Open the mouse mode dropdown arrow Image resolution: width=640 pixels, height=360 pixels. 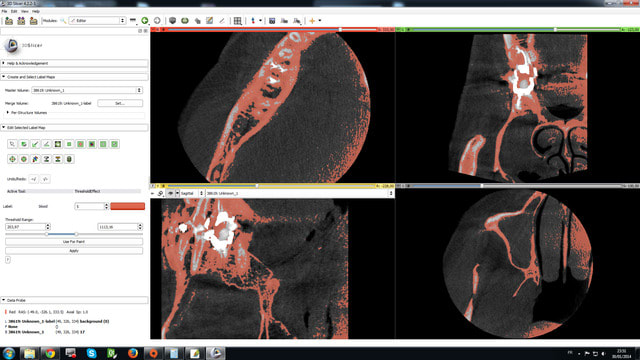coord(260,20)
